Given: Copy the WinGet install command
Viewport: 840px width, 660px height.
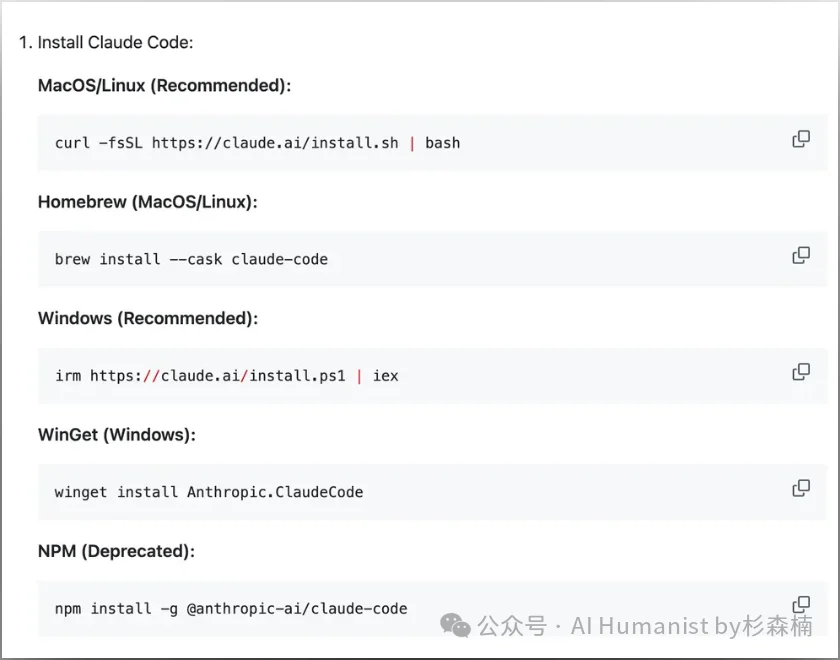Looking at the screenshot, I should pos(801,488).
